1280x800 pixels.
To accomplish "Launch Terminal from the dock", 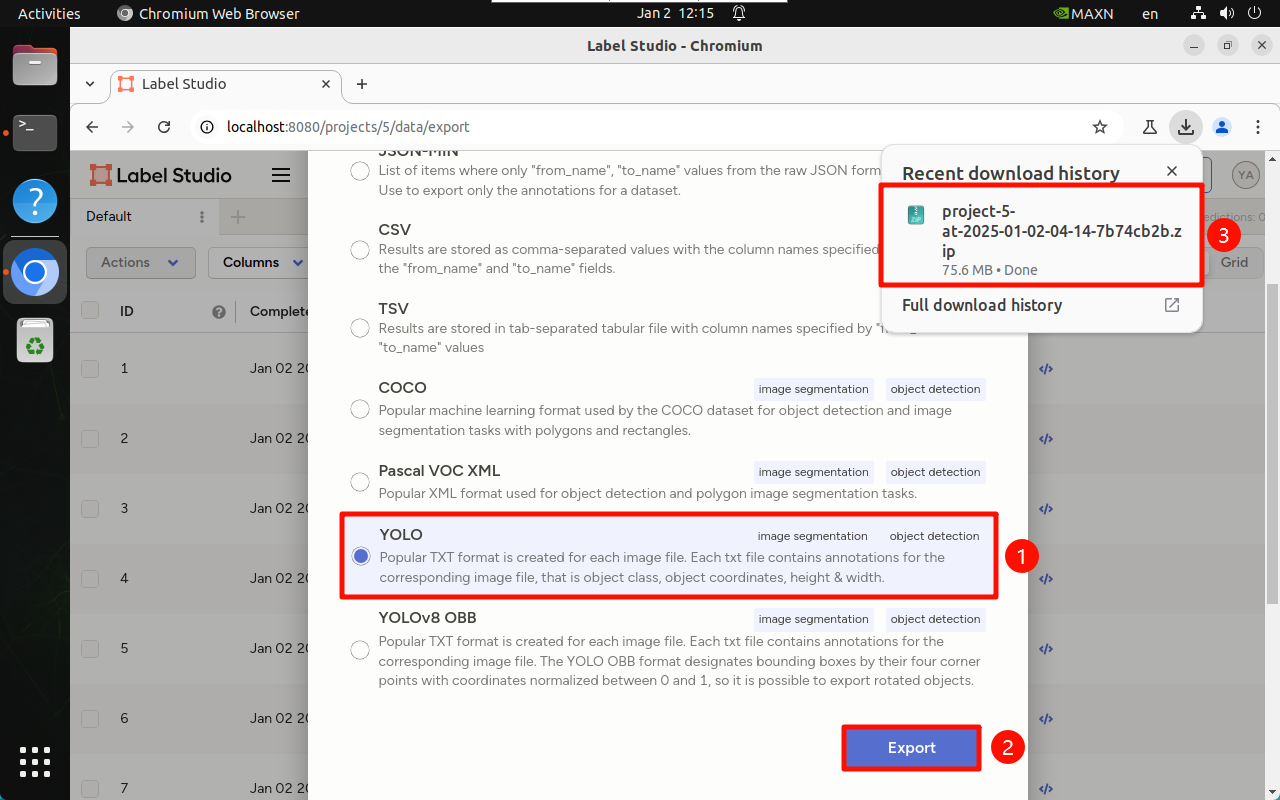I will [35, 132].
